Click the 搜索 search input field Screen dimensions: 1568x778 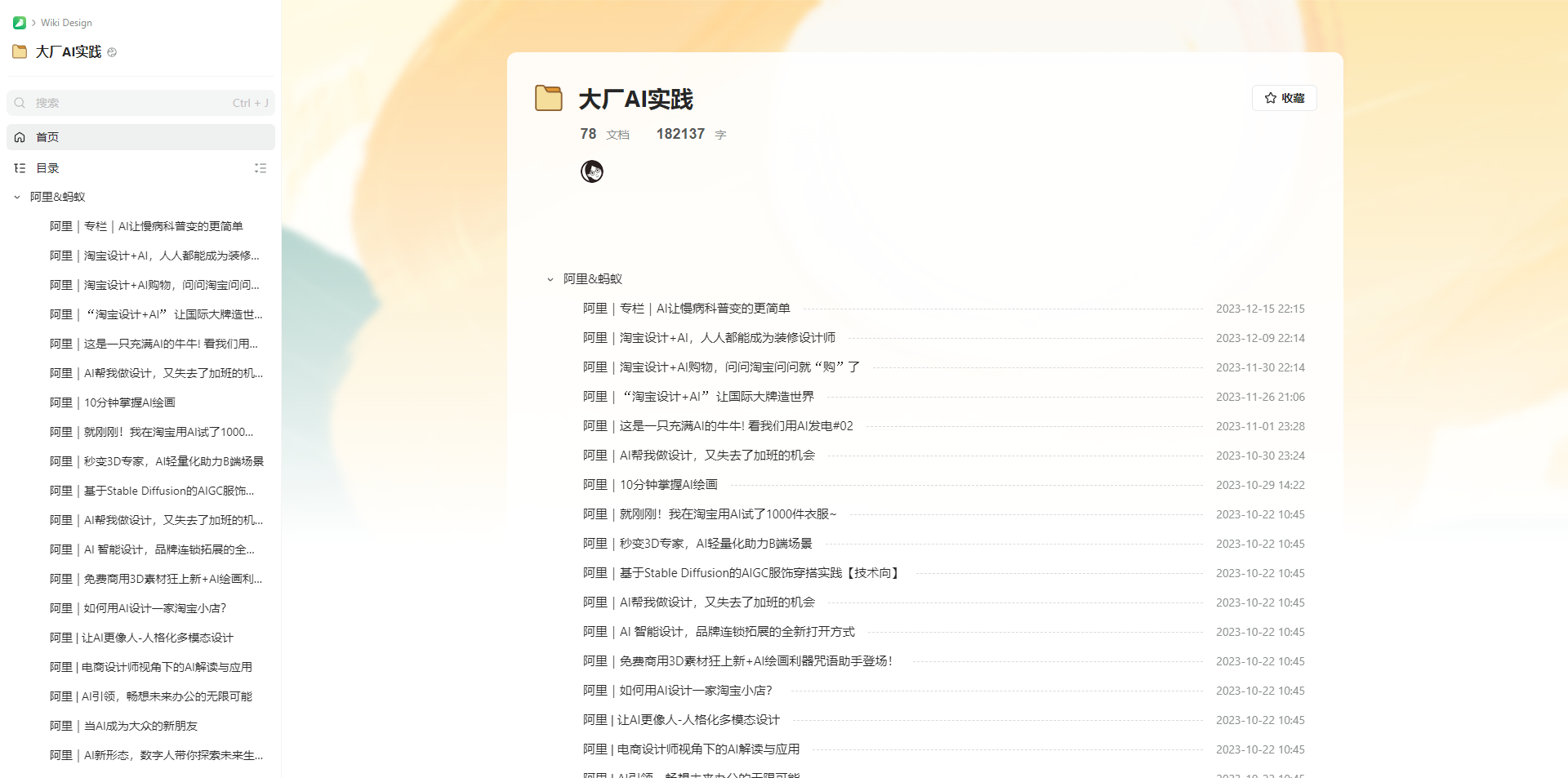[131, 103]
